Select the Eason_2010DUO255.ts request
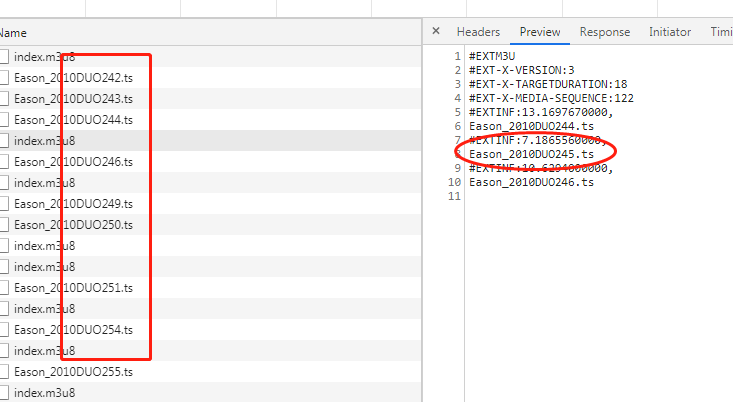 coord(210,372)
